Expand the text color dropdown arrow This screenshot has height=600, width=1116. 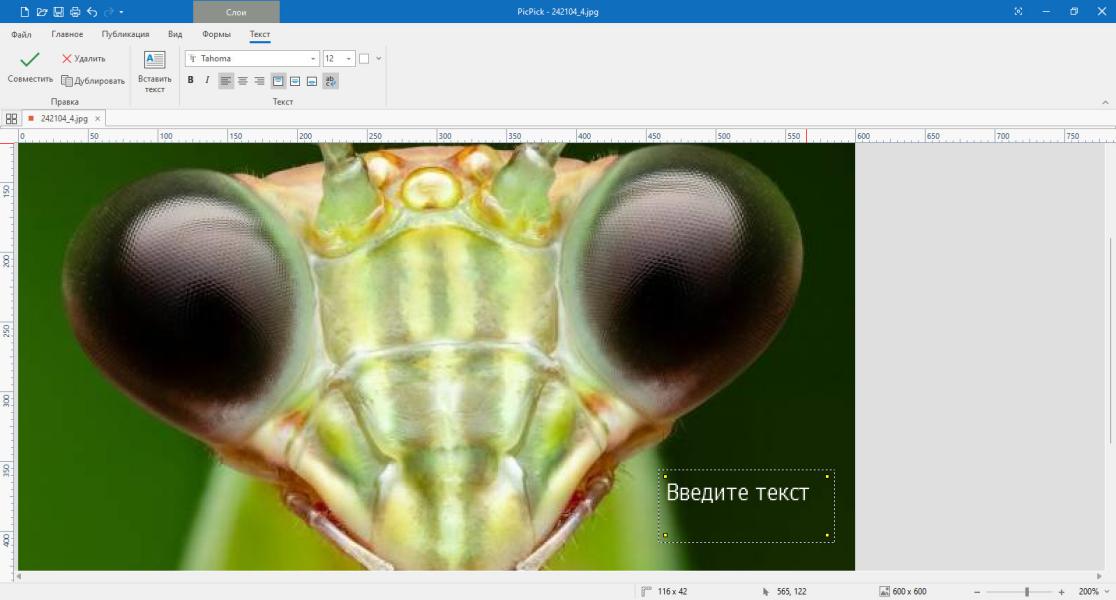[x=379, y=58]
